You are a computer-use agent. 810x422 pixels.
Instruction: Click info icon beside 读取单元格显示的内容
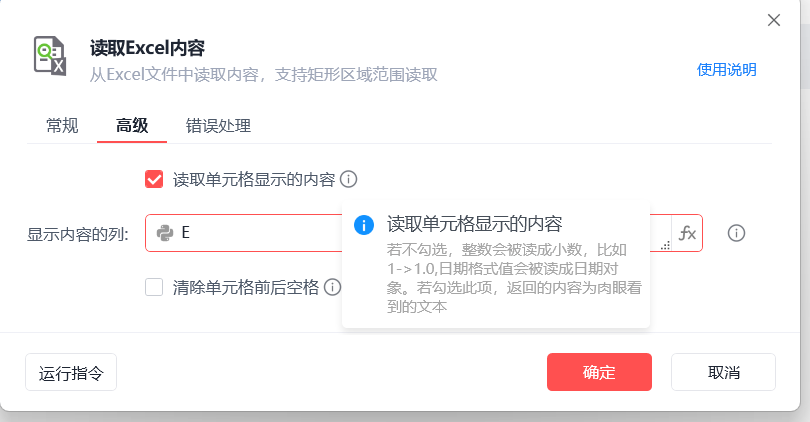[x=348, y=179]
